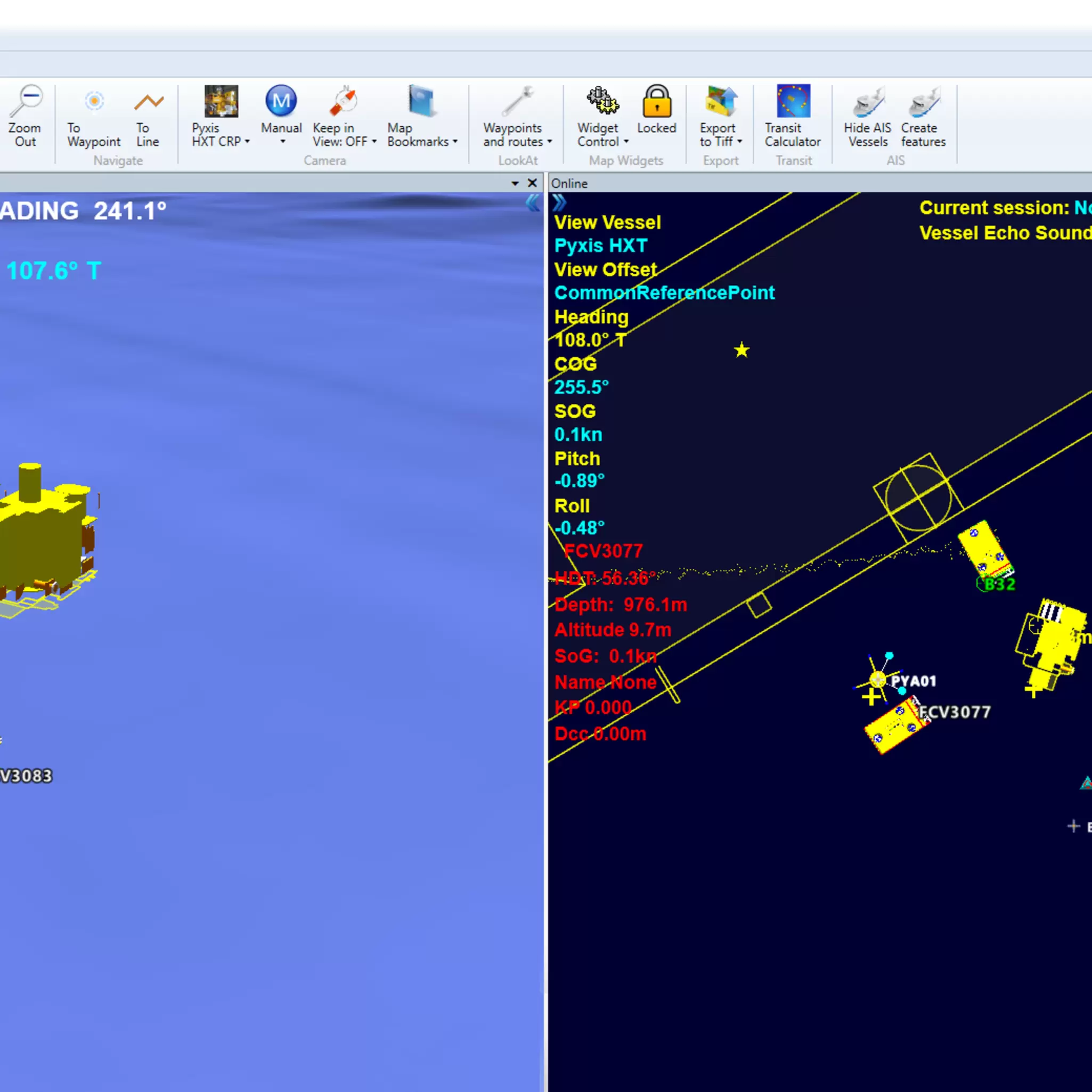
Task: Click the Heading value 108.0° T
Action: (591, 340)
